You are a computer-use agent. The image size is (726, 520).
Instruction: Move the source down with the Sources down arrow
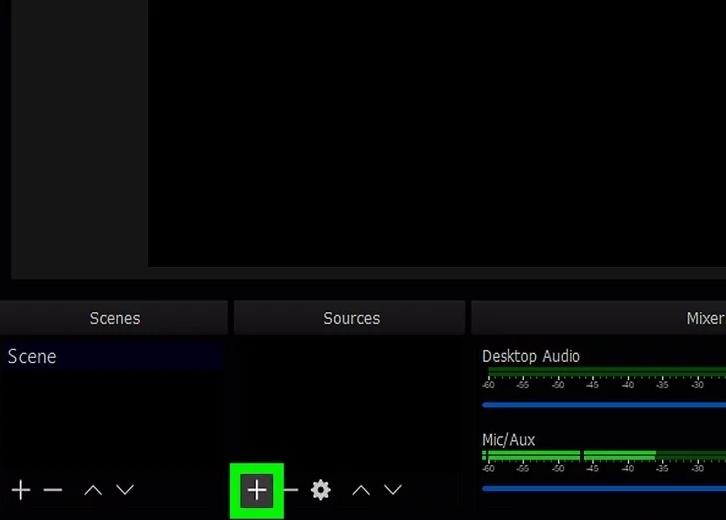[x=393, y=489]
